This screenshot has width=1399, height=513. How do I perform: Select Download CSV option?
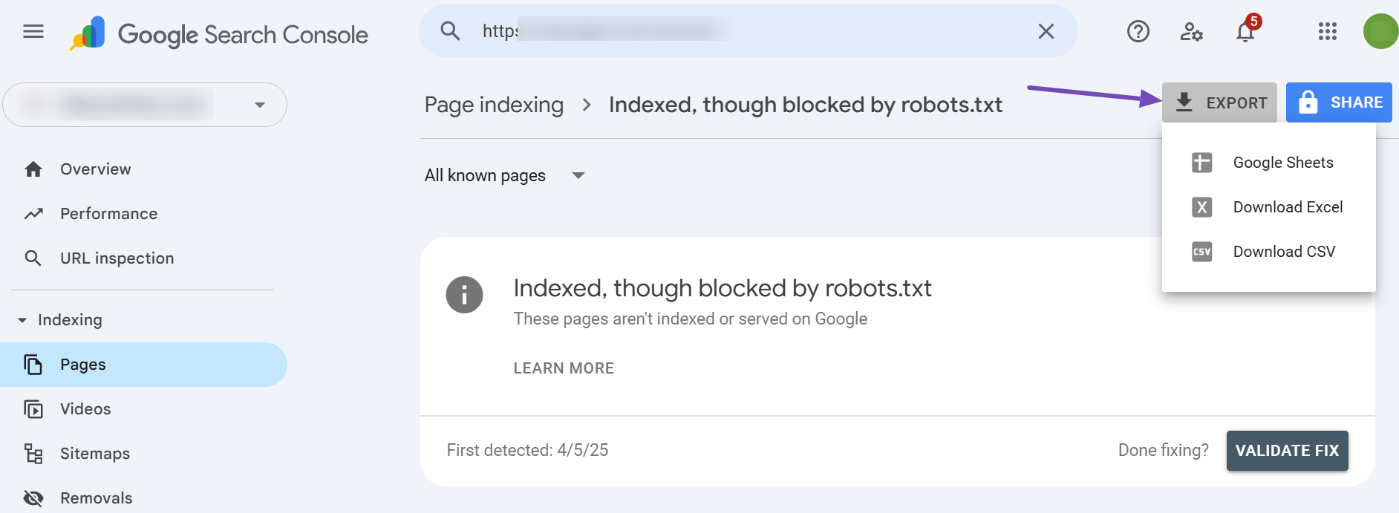(1283, 252)
